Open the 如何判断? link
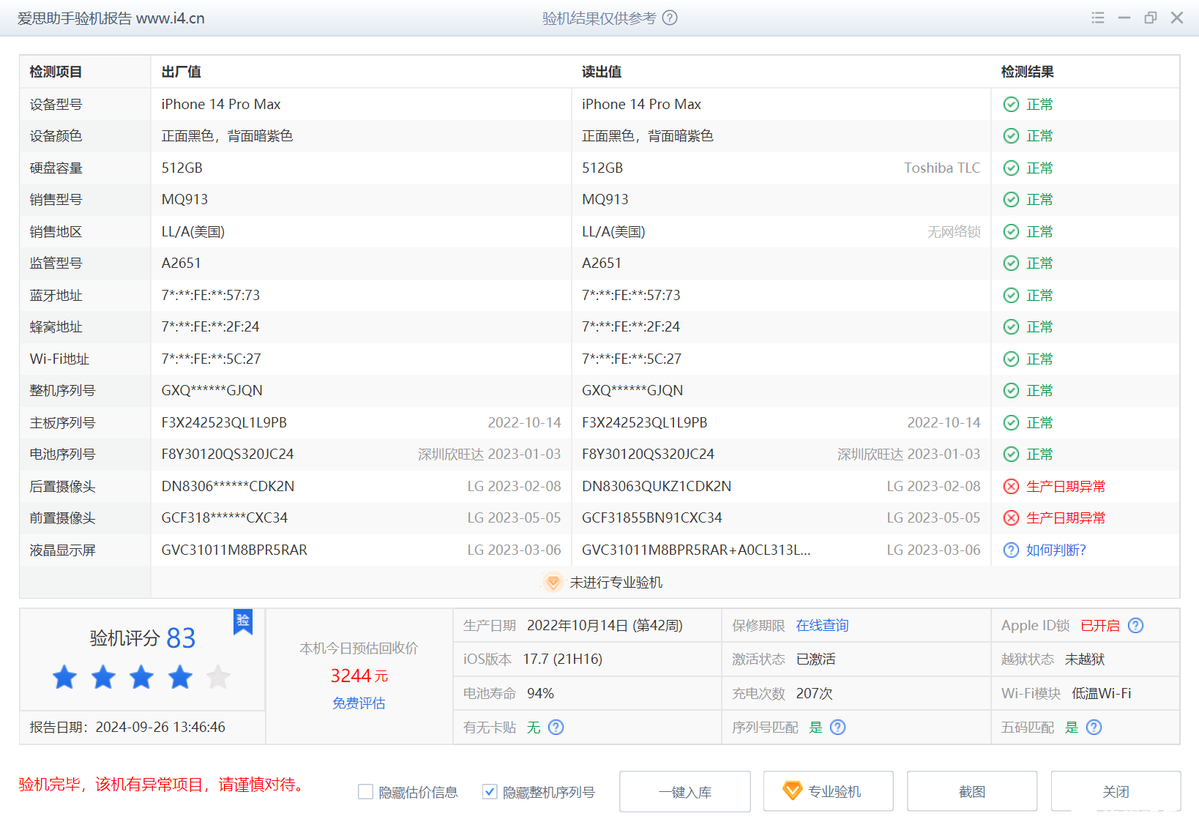Viewport: 1199px width, 830px height. click(1056, 550)
